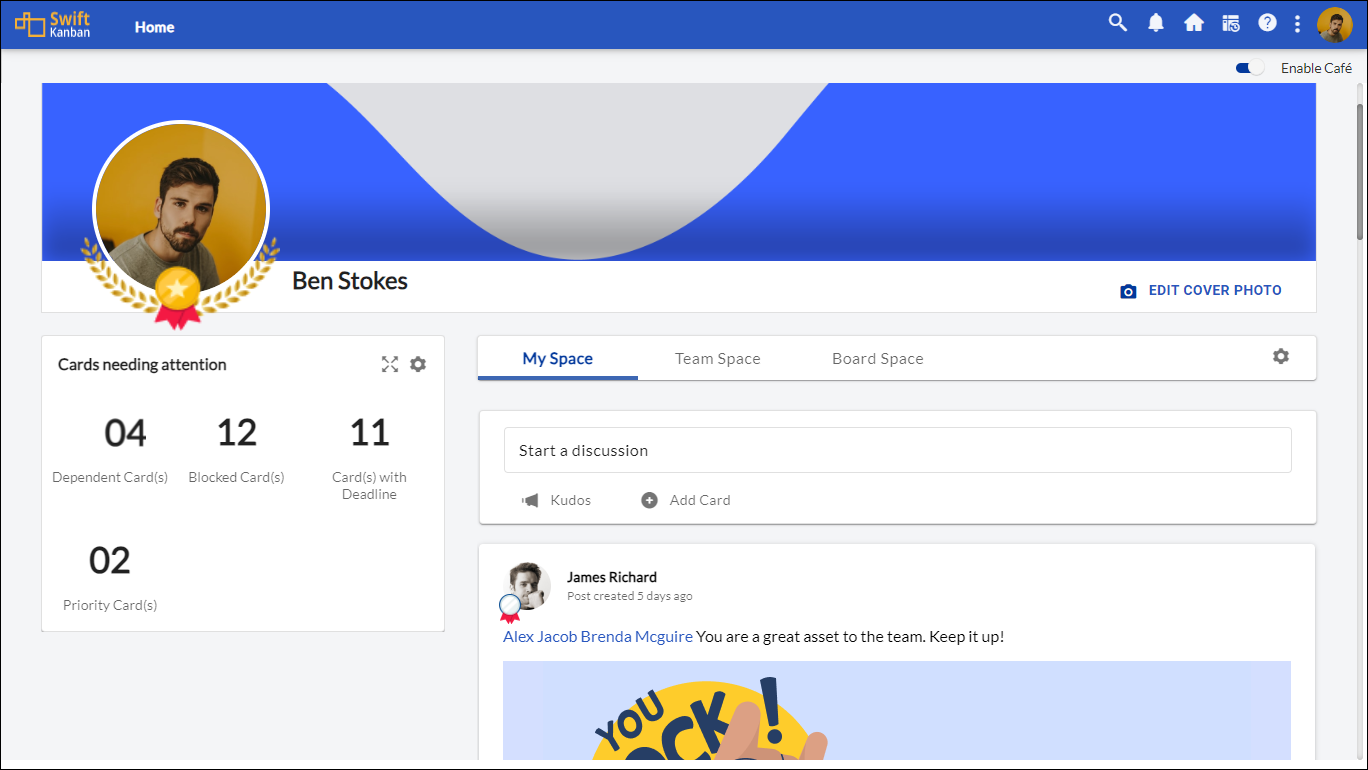Screen dimensions: 1368x770
Task: Open search using the magnifier icon
Action: (1118, 23)
